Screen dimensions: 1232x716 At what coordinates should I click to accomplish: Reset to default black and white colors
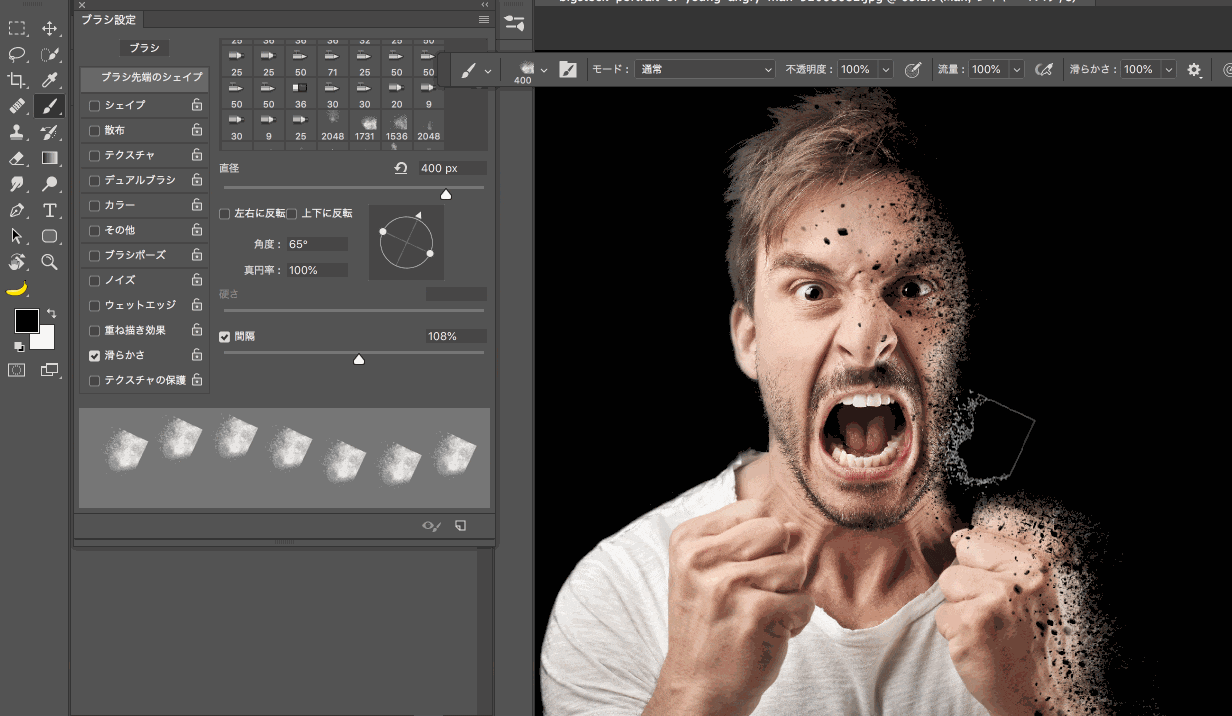click(x=18, y=346)
